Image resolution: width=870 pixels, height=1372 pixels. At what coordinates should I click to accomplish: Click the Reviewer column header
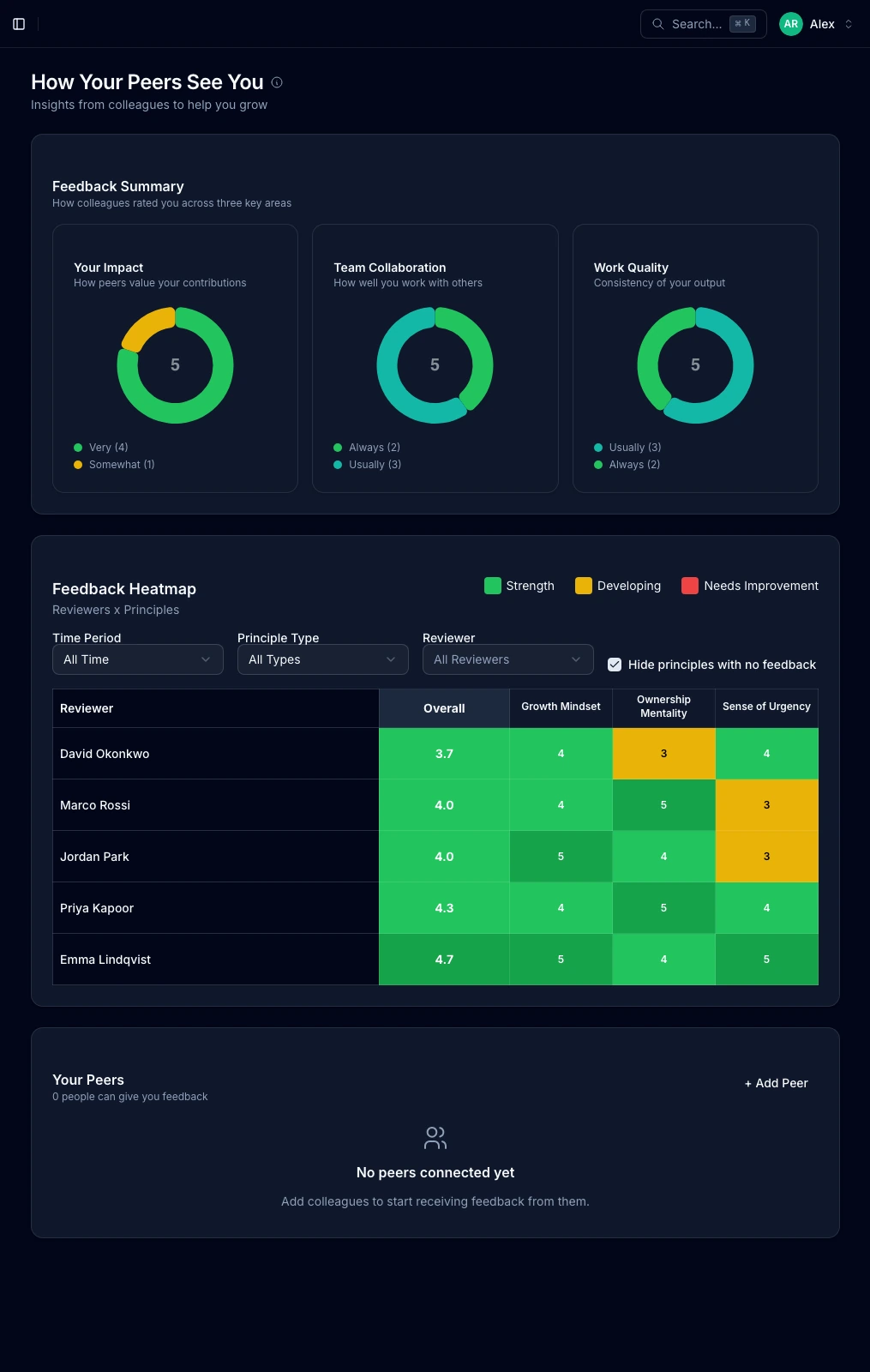[x=216, y=708]
